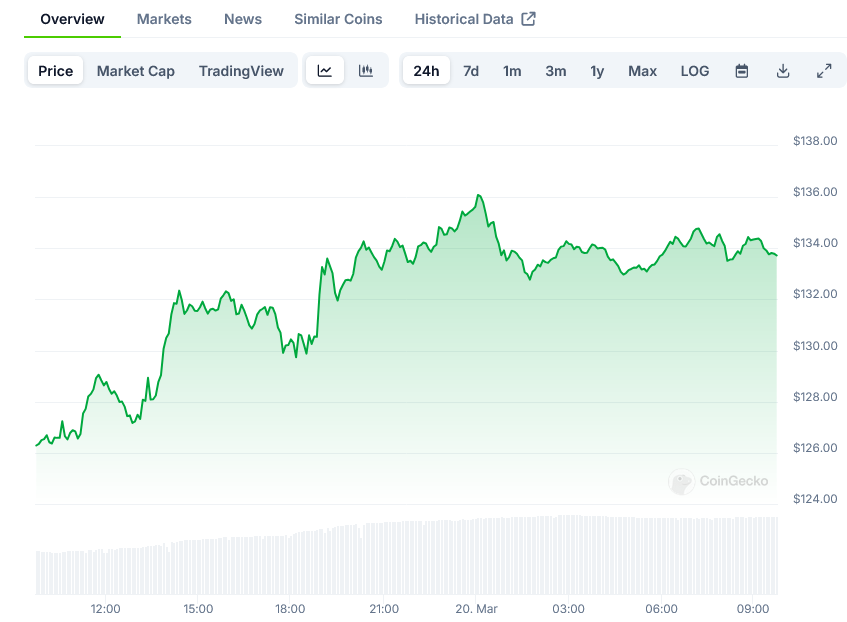Show Max time range
The width and height of the screenshot is (847, 622).
click(642, 71)
